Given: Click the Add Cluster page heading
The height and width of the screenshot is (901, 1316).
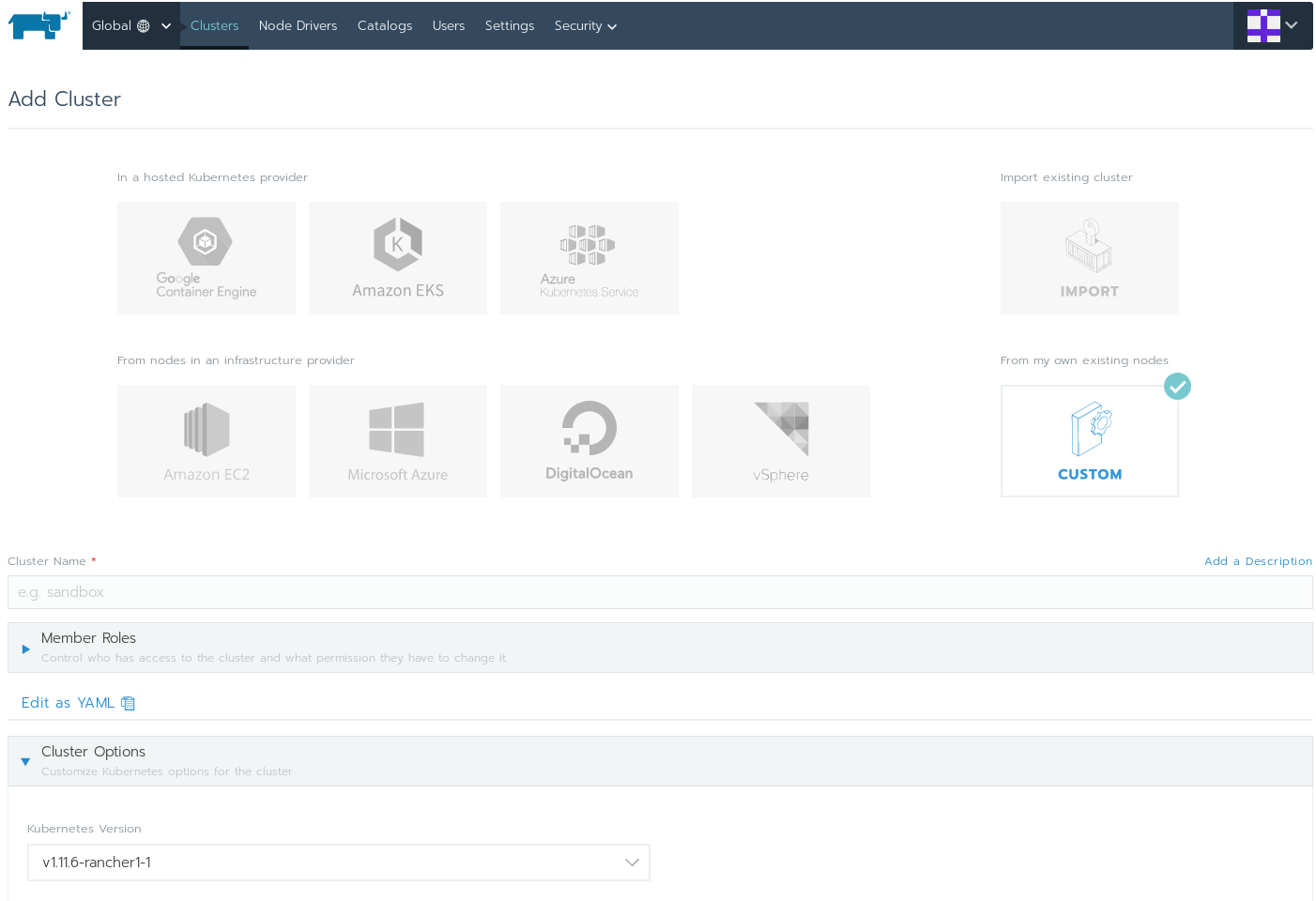Looking at the screenshot, I should [x=65, y=99].
